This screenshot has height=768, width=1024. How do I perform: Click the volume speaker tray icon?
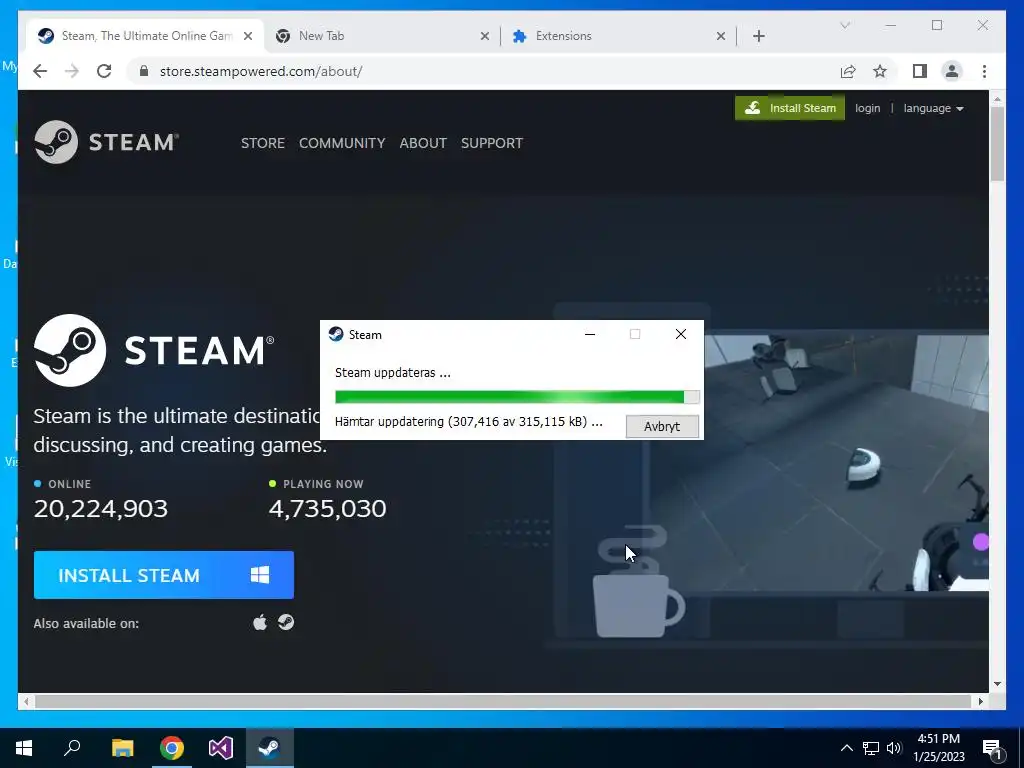[x=894, y=748]
